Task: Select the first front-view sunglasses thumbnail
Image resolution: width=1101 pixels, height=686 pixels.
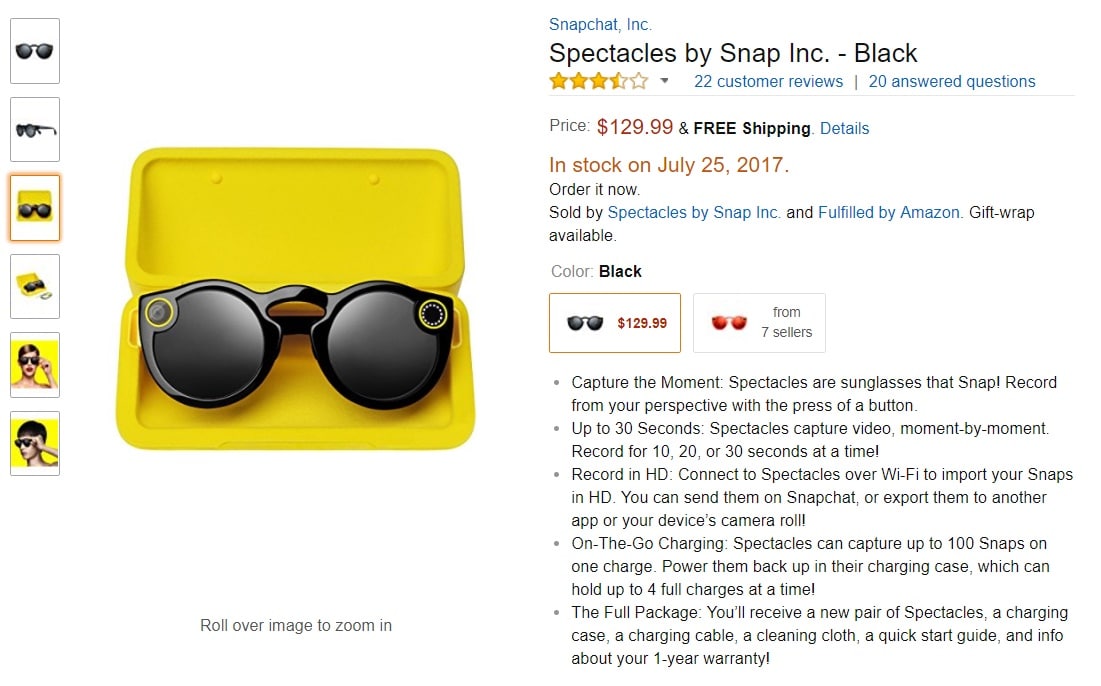Action: (x=35, y=51)
